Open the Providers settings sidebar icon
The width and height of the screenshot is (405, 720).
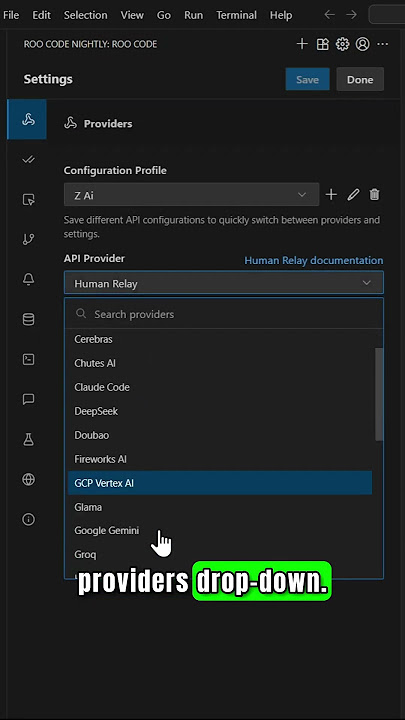(x=28, y=119)
